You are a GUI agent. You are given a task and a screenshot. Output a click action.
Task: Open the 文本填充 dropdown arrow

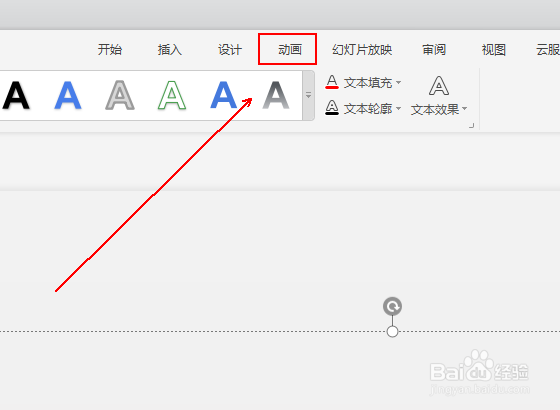[x=399, y=82]
